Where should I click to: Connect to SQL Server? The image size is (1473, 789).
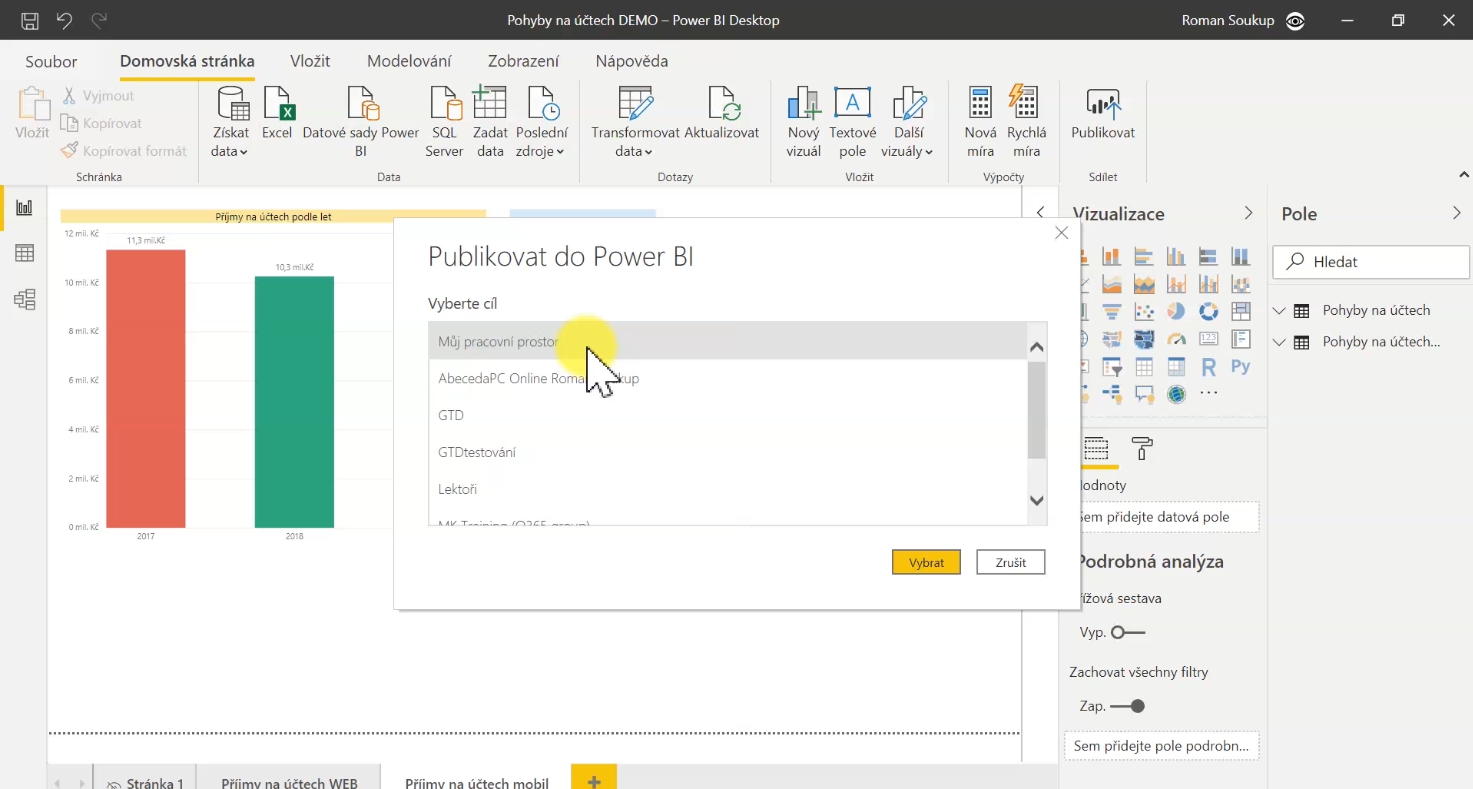coord(444,122)
